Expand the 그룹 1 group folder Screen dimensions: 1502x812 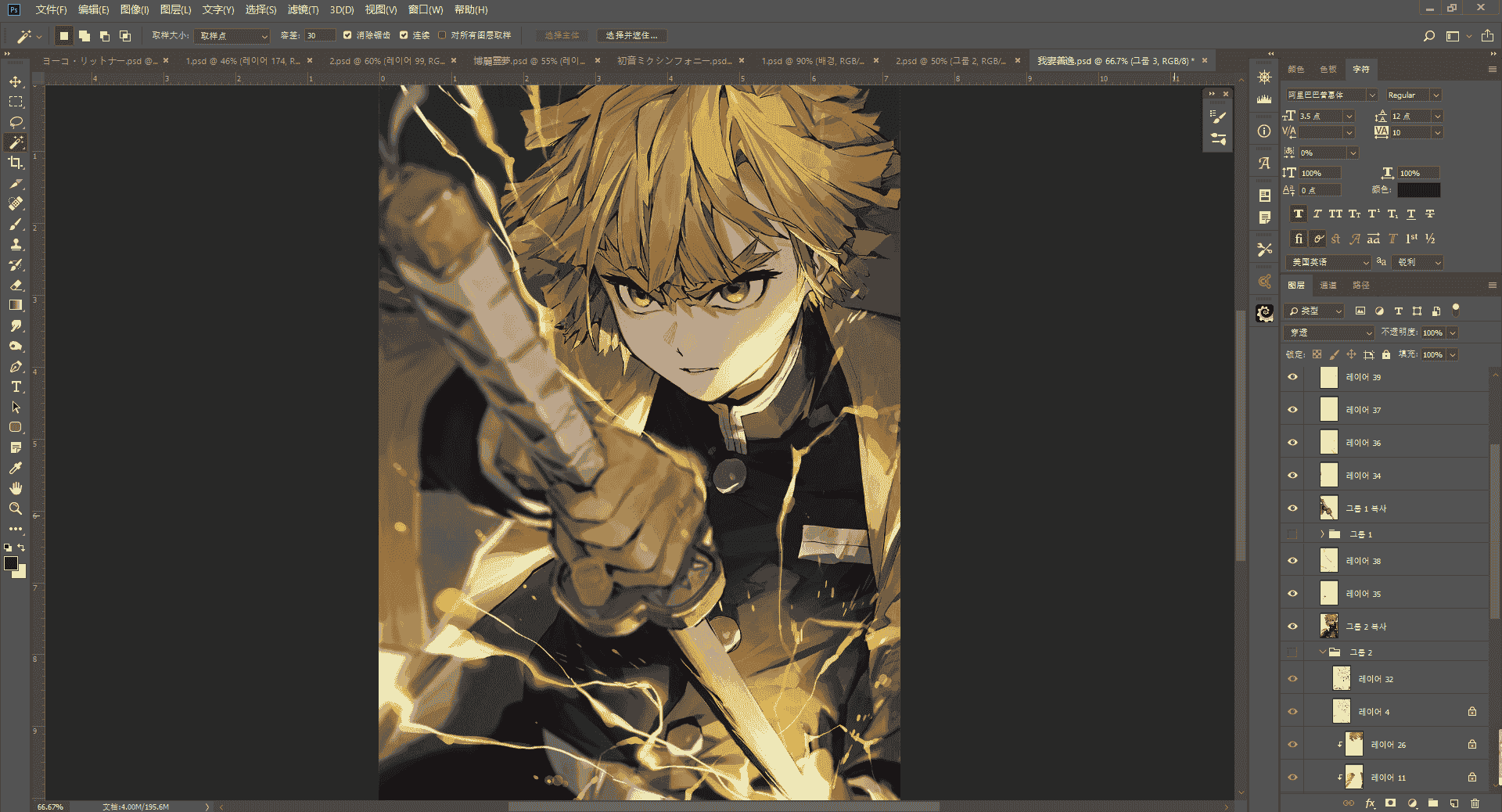pyautogui.click(x=1322, y=534)
